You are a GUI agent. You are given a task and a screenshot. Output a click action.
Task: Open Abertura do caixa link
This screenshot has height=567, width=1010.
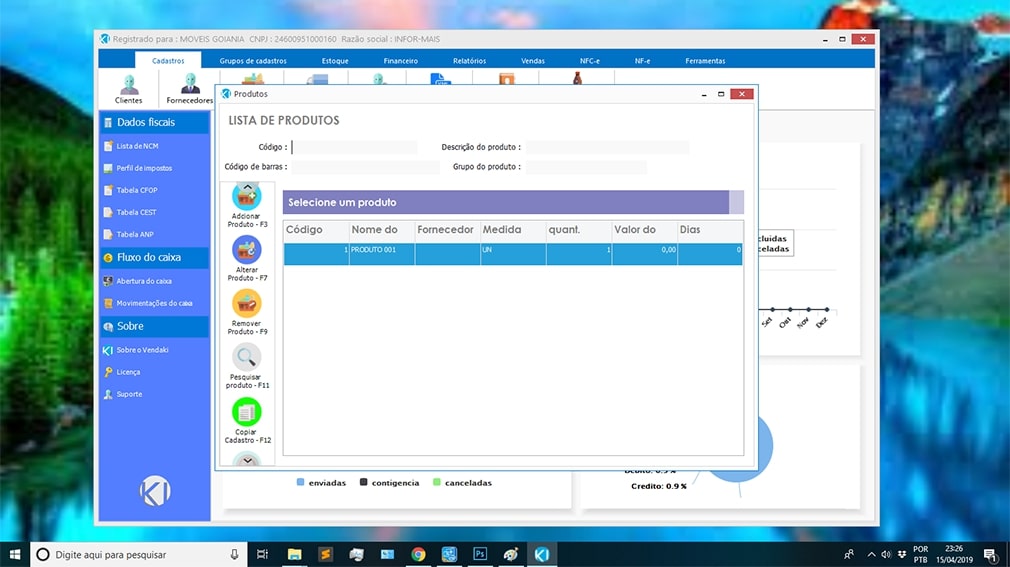click(144, 281)
